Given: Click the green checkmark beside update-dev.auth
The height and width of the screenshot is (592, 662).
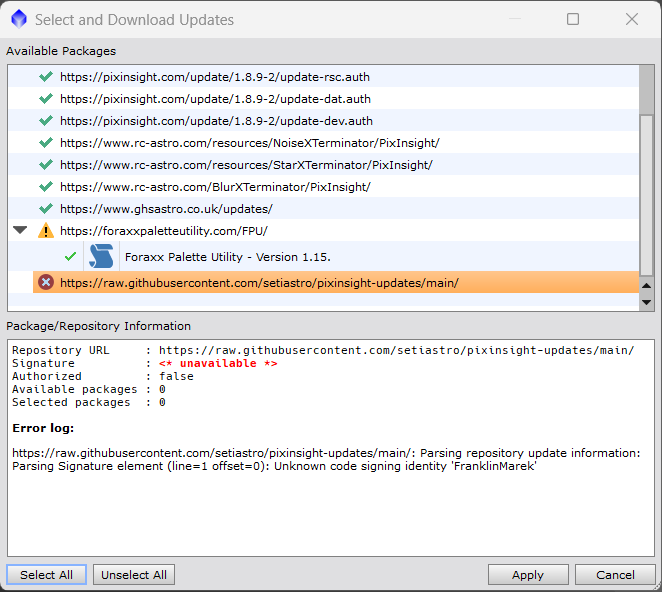Looking at the screenshot, I should 46,120.
